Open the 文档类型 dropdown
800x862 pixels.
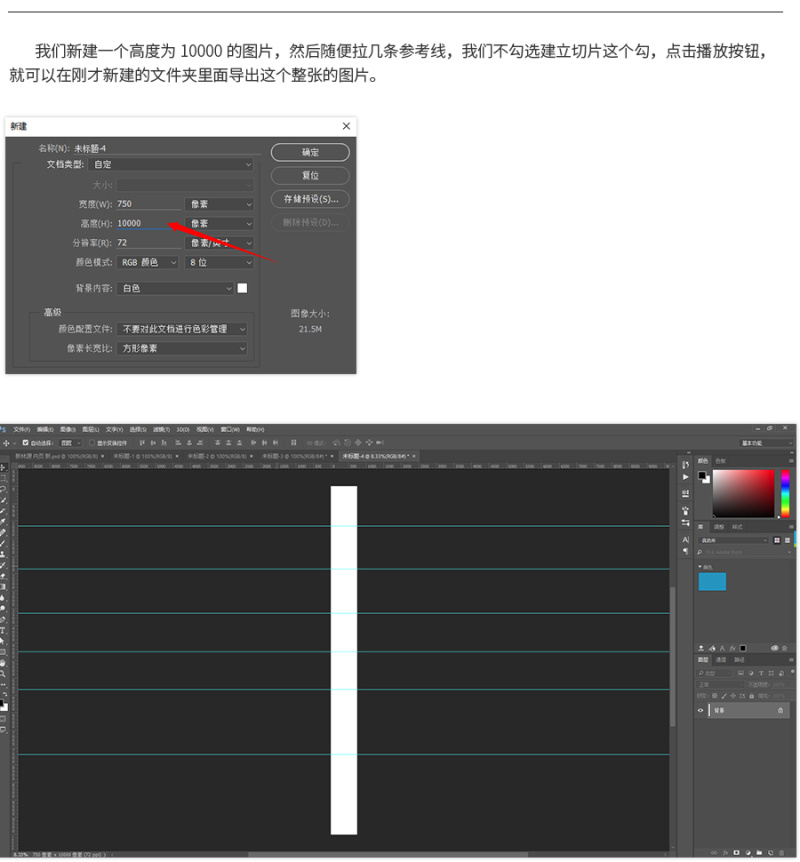pos(170,164)
